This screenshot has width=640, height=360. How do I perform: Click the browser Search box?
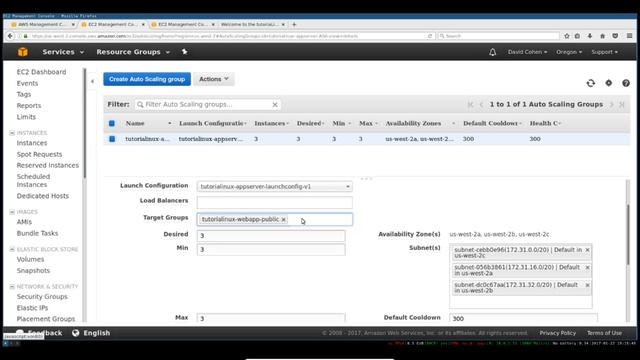click(498, 36)
